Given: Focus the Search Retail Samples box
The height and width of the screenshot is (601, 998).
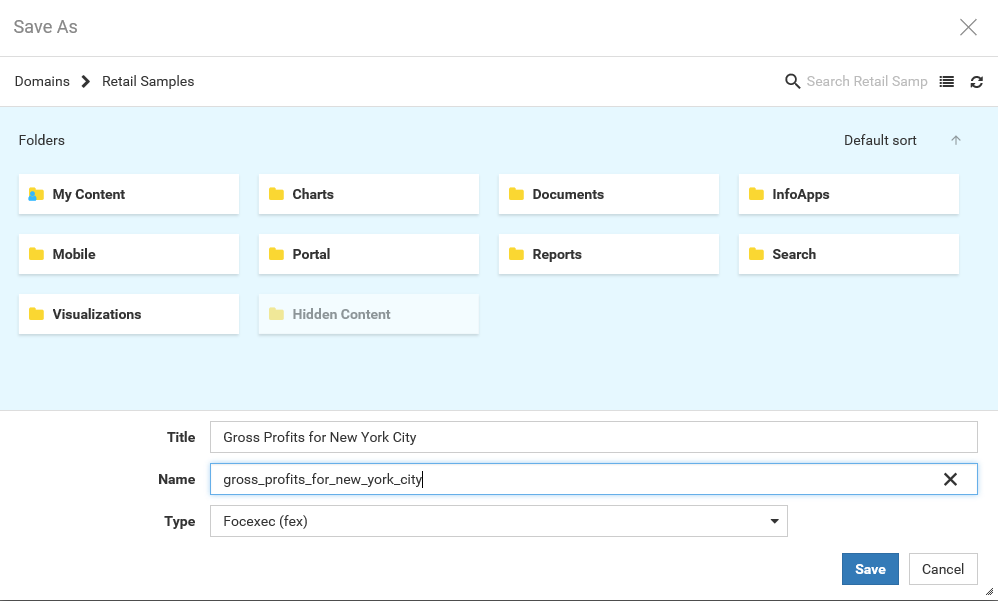Looking at the screenshot, I should 867,81.
